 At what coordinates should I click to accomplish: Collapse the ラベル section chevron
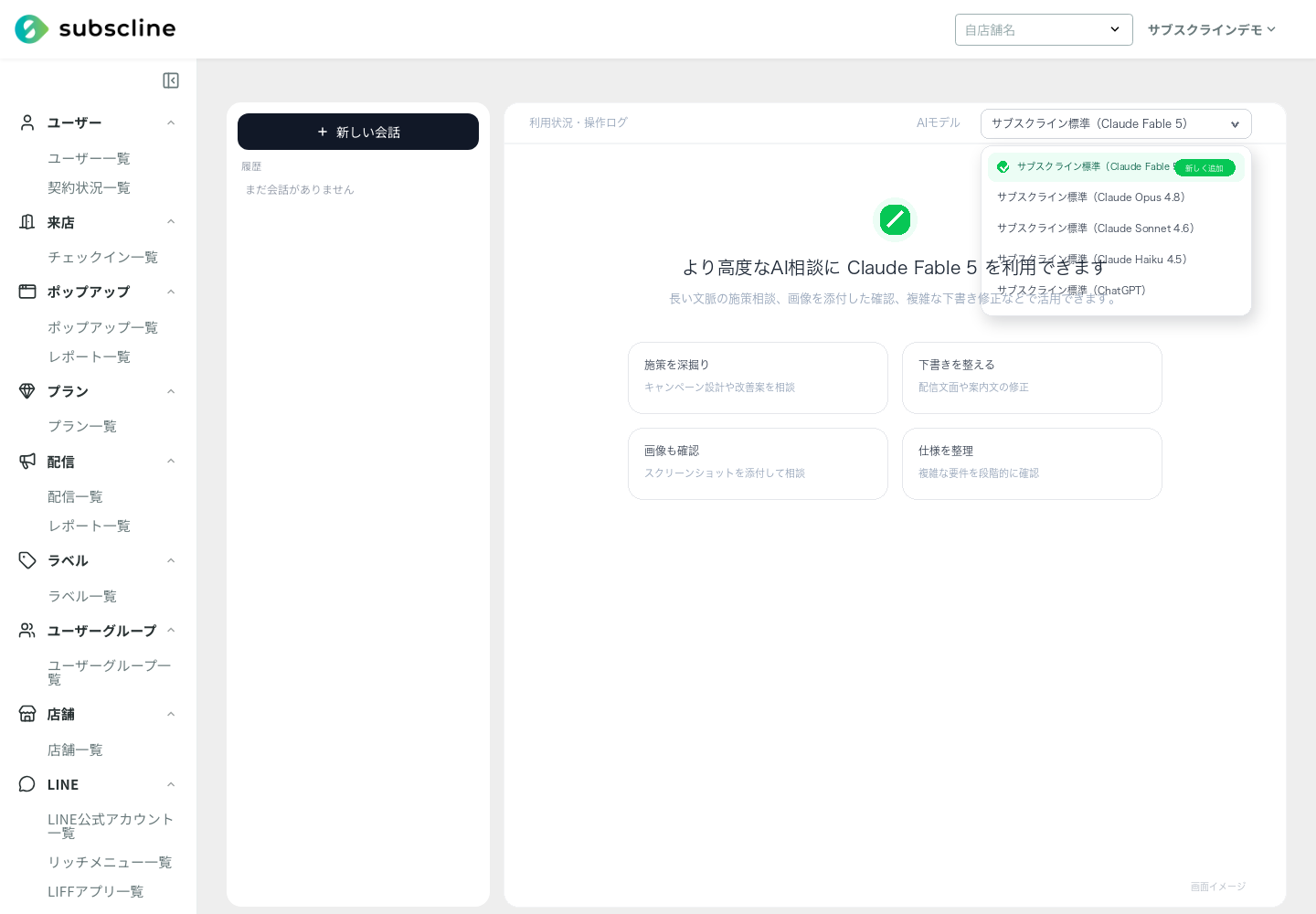coord(171,560)
